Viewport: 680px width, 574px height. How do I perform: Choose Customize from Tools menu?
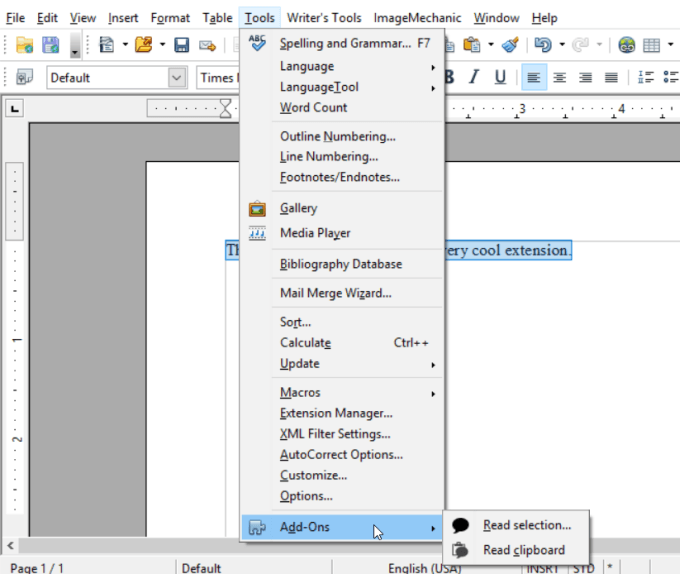pyautogui.click(x=313, y=476)
